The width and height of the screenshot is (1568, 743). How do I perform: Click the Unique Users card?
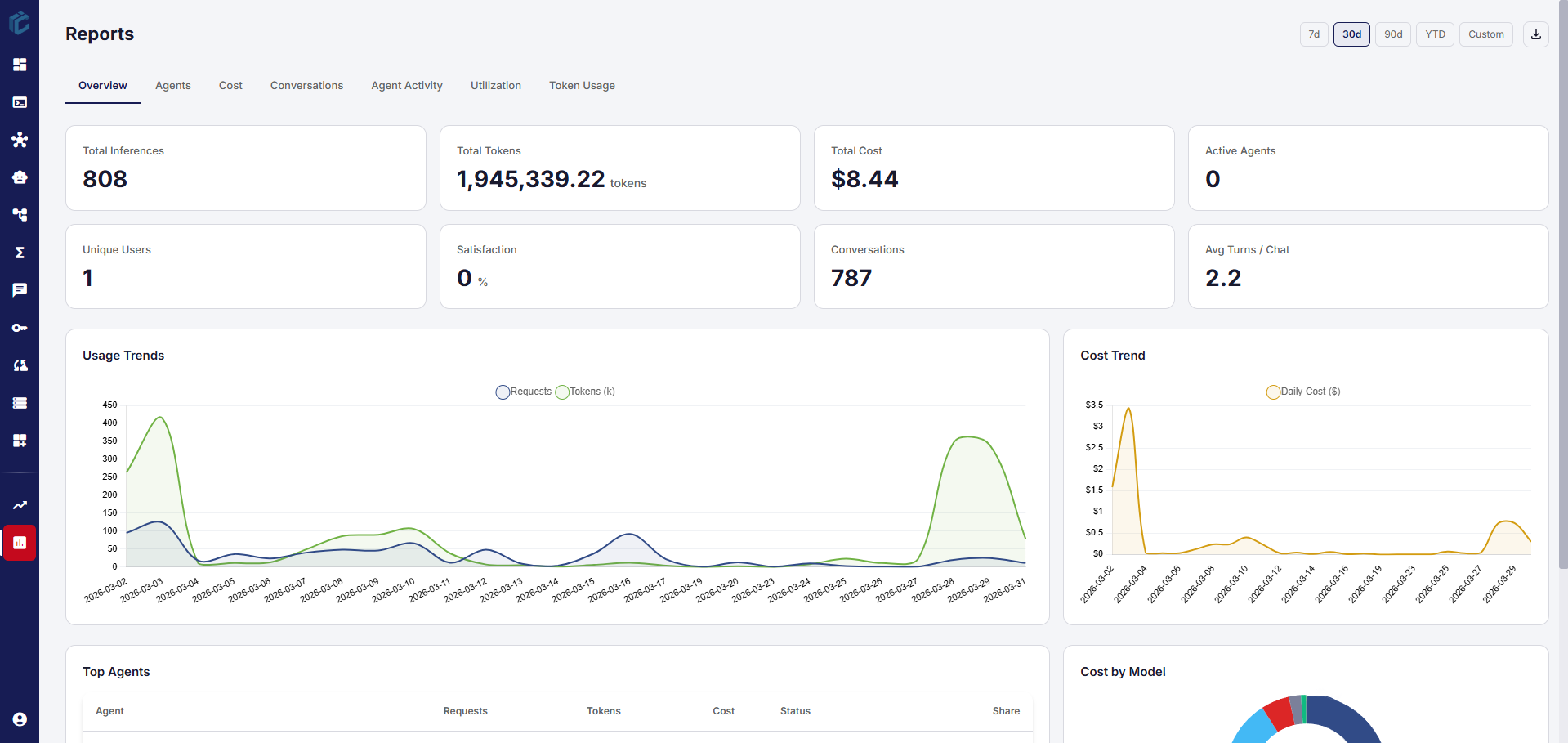pos(246,266)
